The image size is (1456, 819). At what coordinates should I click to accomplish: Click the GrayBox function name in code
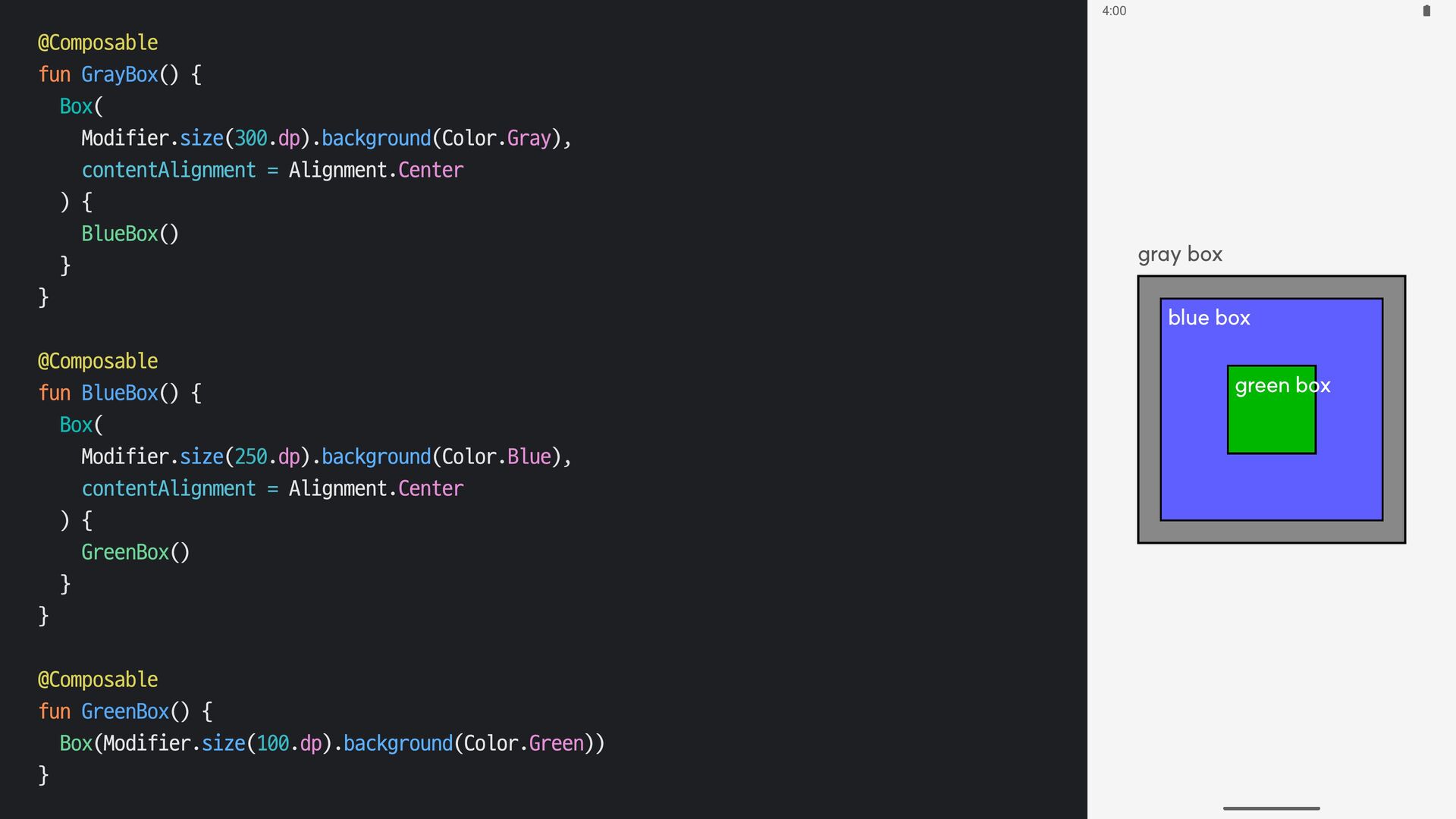[119, 74]
